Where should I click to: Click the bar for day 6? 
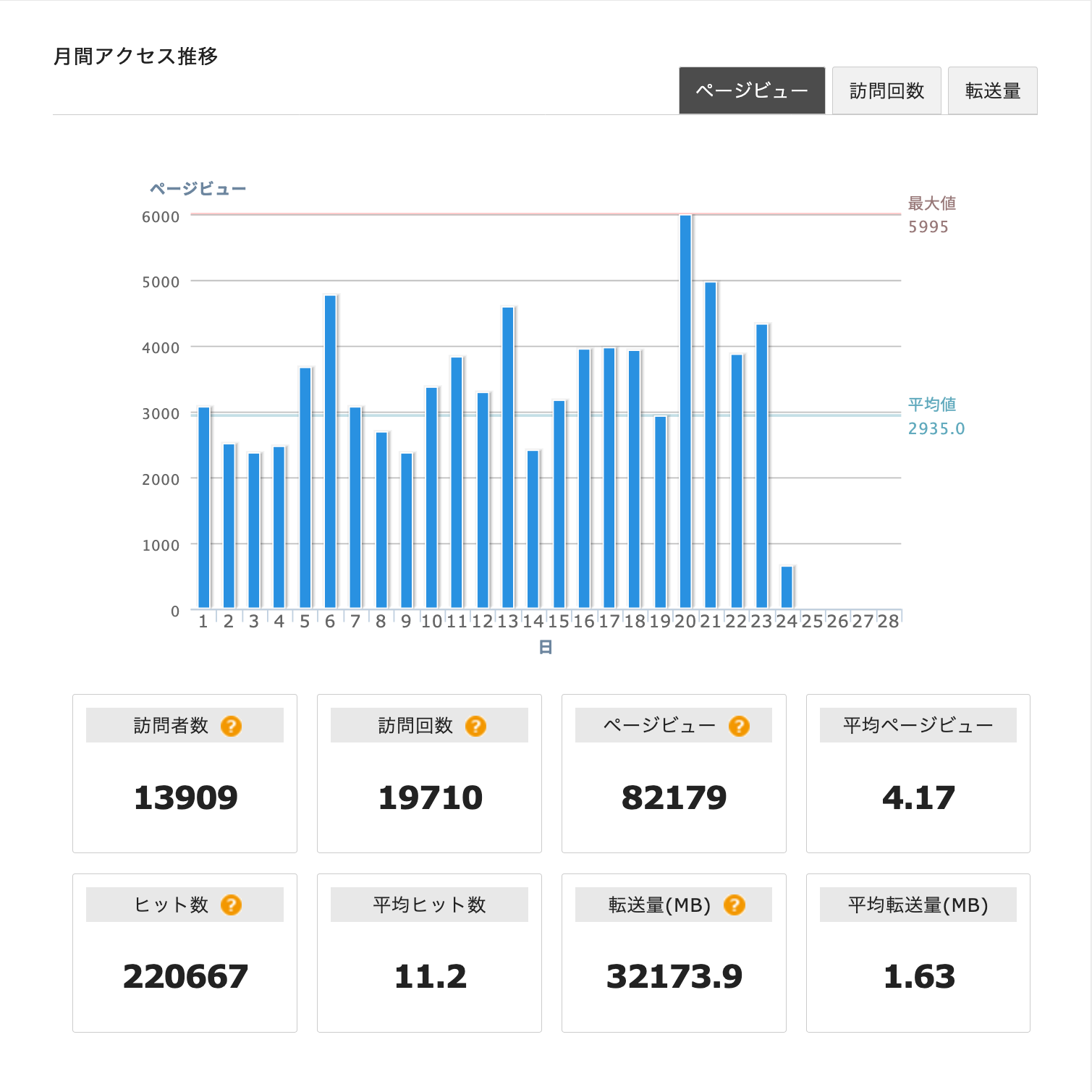pos(330,451)
